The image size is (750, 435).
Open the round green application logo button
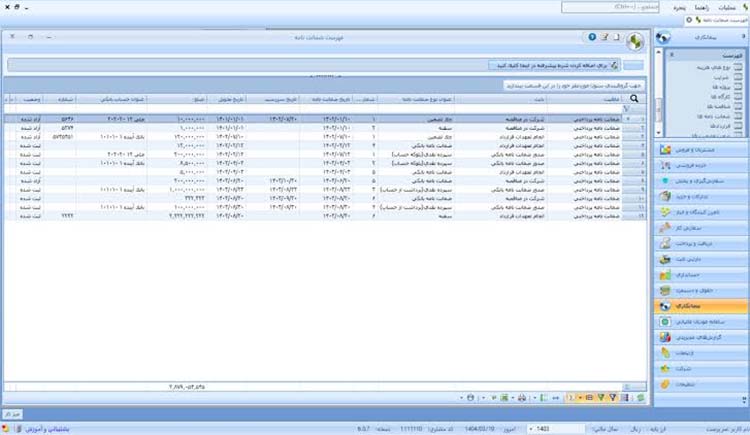pyautogui.click(x=635, y=42)
